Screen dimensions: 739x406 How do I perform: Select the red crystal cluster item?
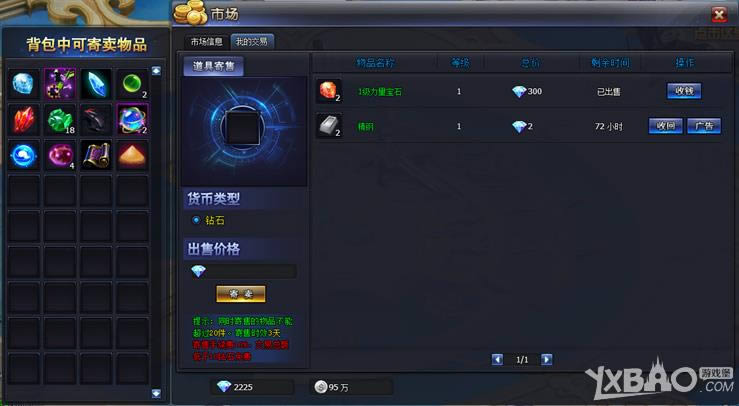point(23,120)
